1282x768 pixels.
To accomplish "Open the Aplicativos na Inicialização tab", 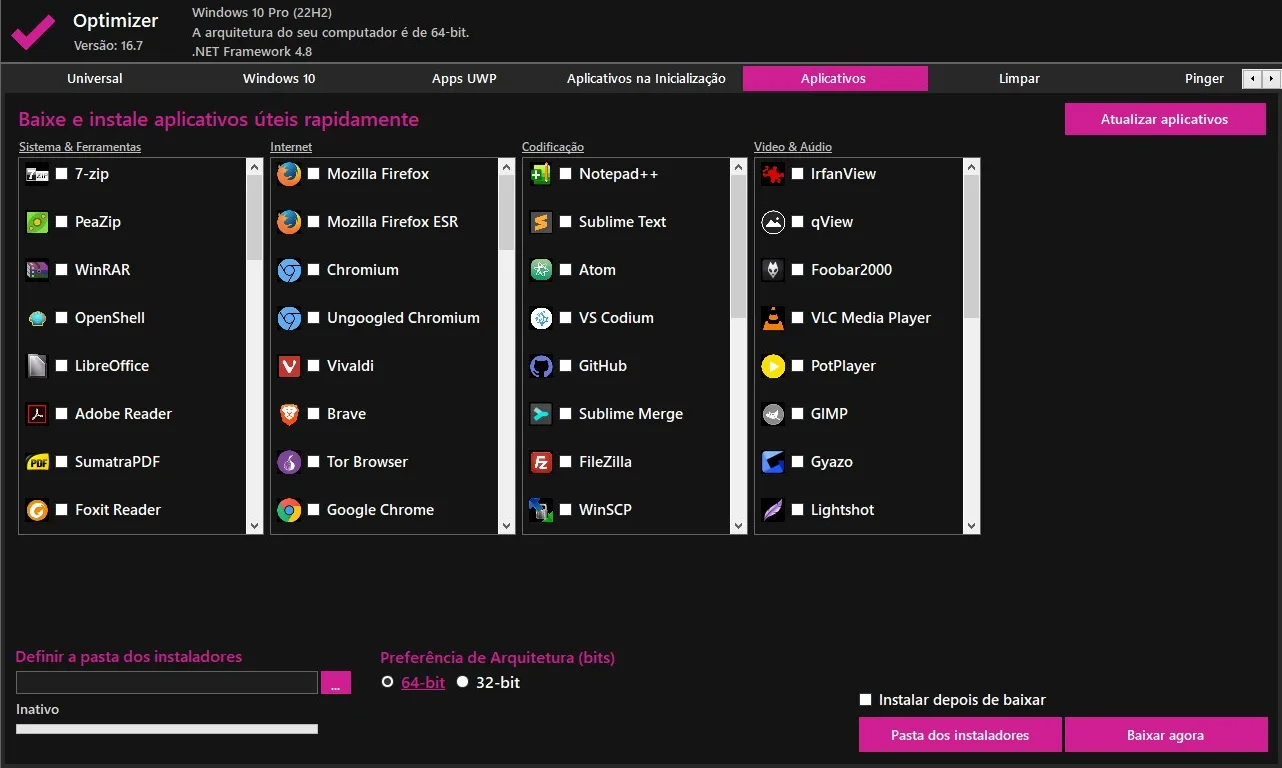I will (x=646, y=78).
